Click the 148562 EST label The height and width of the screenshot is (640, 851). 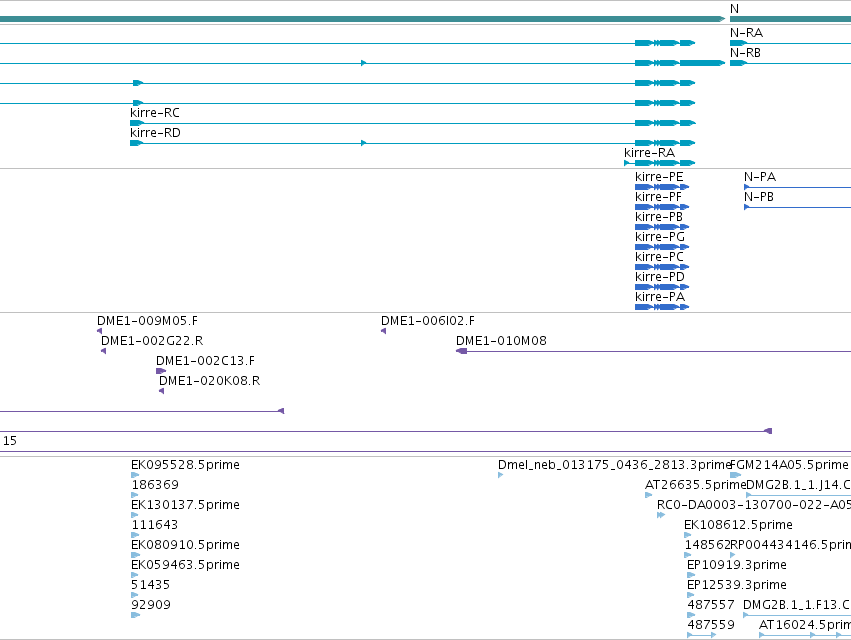pos(707,545)
